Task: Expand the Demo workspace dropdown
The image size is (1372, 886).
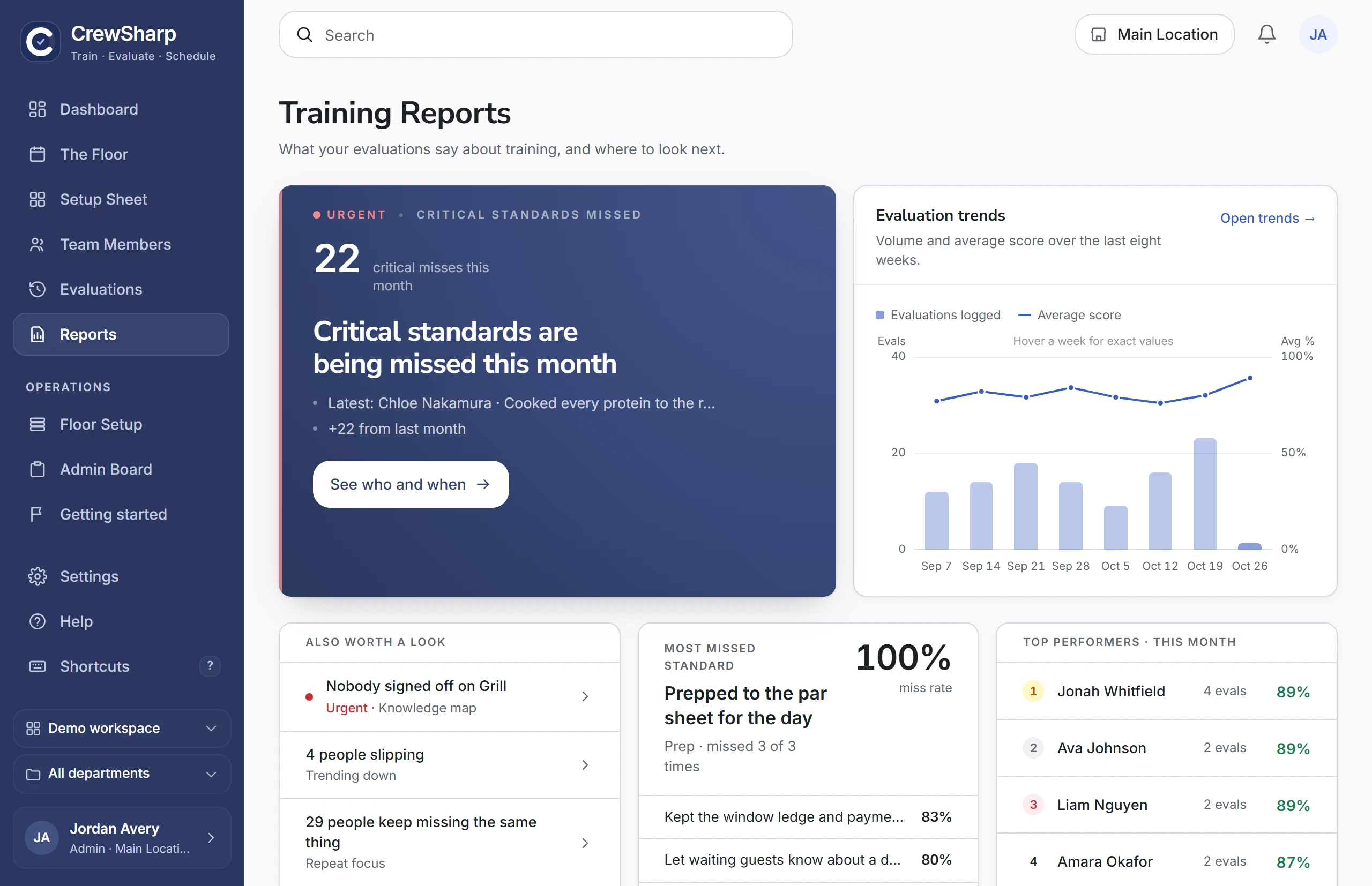Action: [x=122, y=729]
